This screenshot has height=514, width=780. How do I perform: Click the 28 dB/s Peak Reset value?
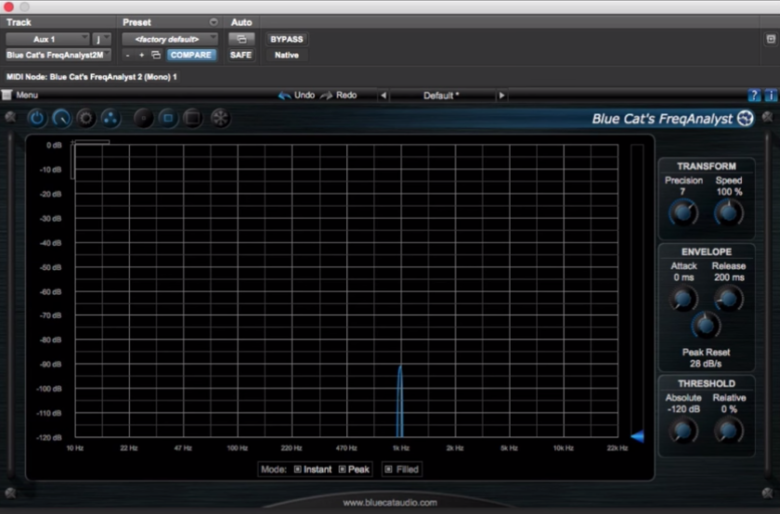[706, 364]
